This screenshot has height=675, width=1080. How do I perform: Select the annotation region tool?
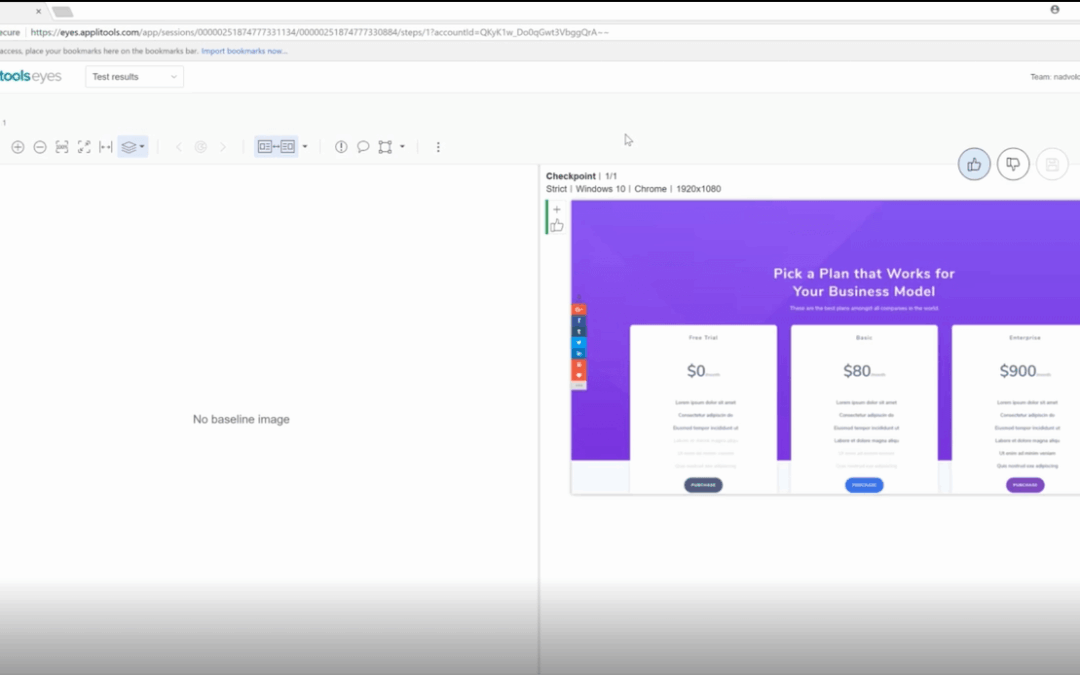pyautogui.click(x=385, y=147)
